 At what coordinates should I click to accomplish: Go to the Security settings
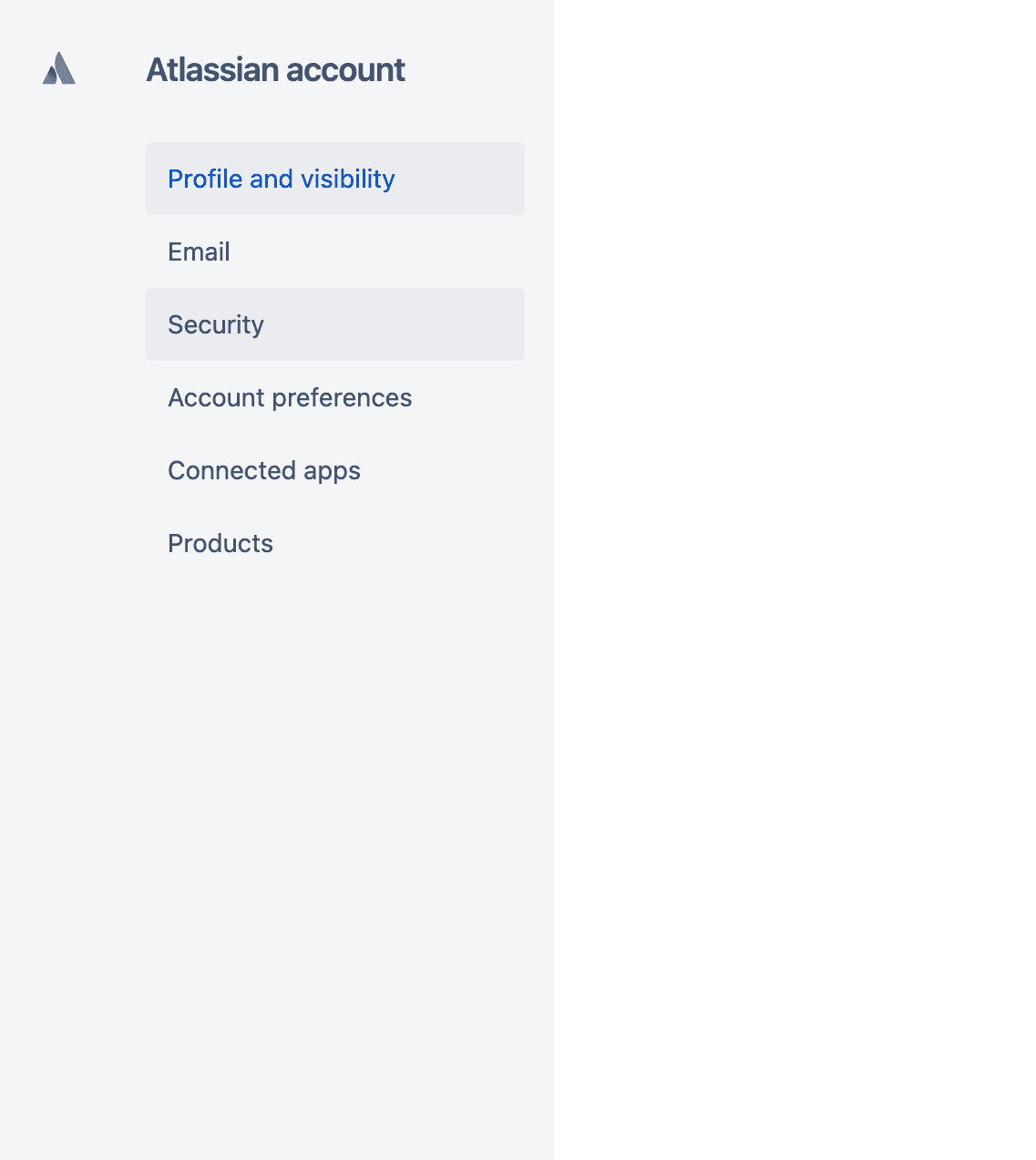point(335,324)
